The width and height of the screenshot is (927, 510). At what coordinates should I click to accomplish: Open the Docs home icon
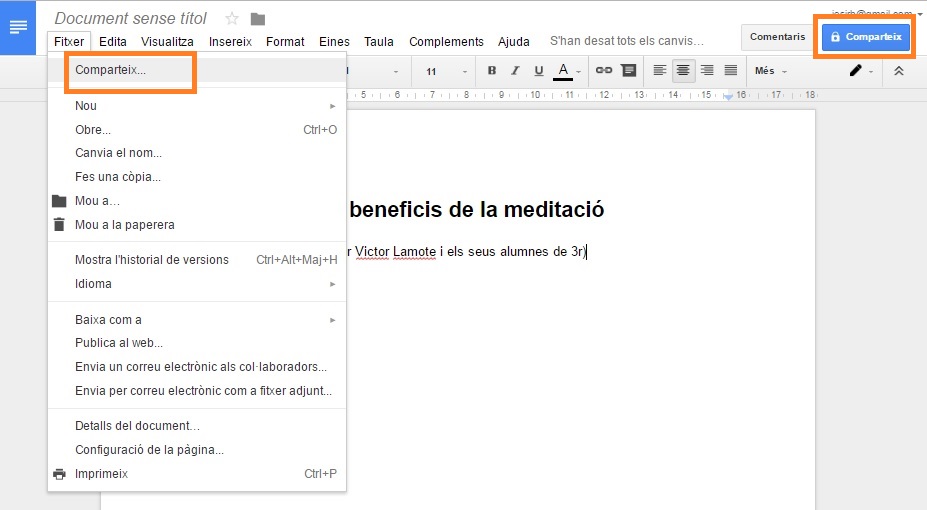[18, 27]
